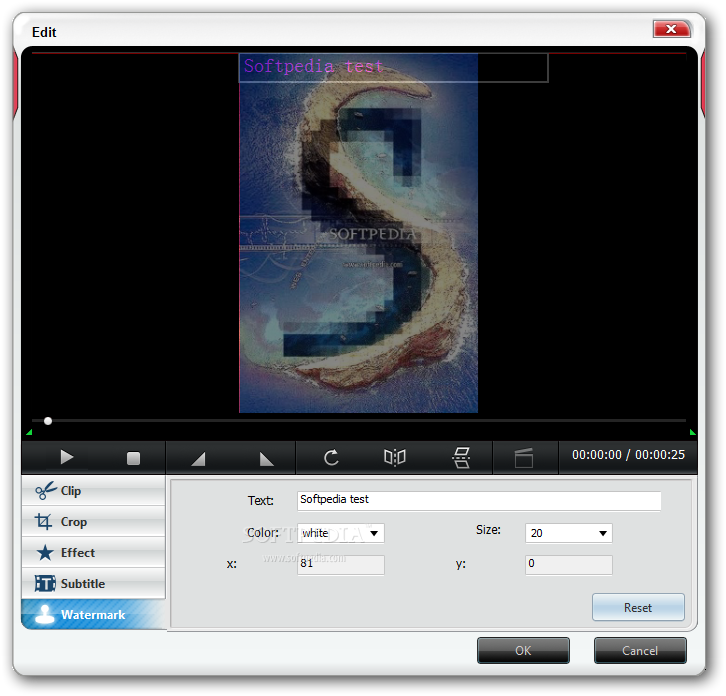The image size is (726, 696).
Task: Click the clapperboard snapshot icon
Action: point(524,458)
